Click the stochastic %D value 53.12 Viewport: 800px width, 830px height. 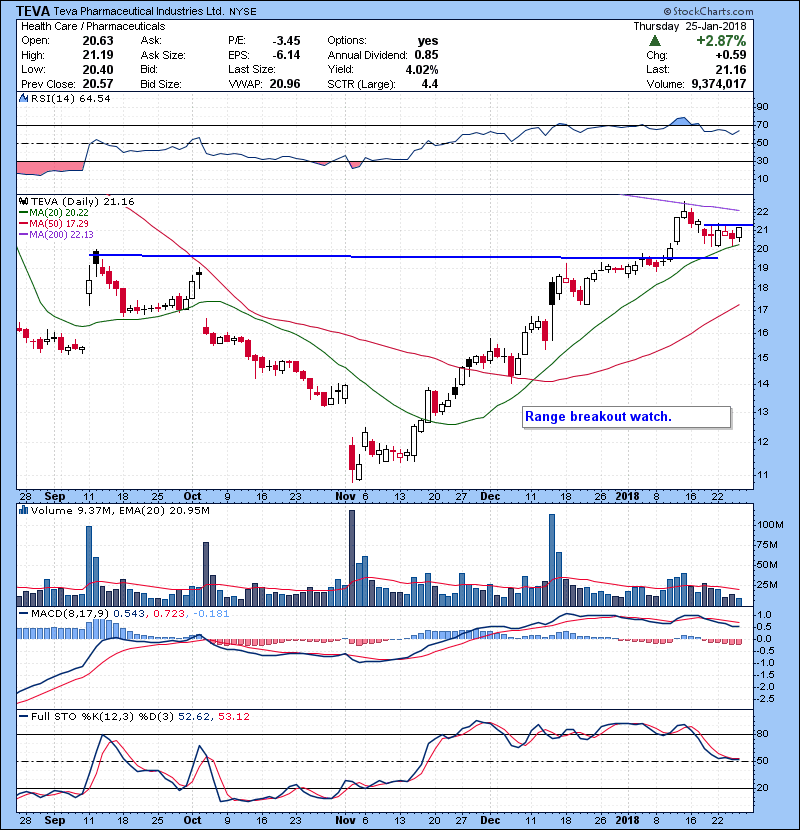(x=233, y=716)
